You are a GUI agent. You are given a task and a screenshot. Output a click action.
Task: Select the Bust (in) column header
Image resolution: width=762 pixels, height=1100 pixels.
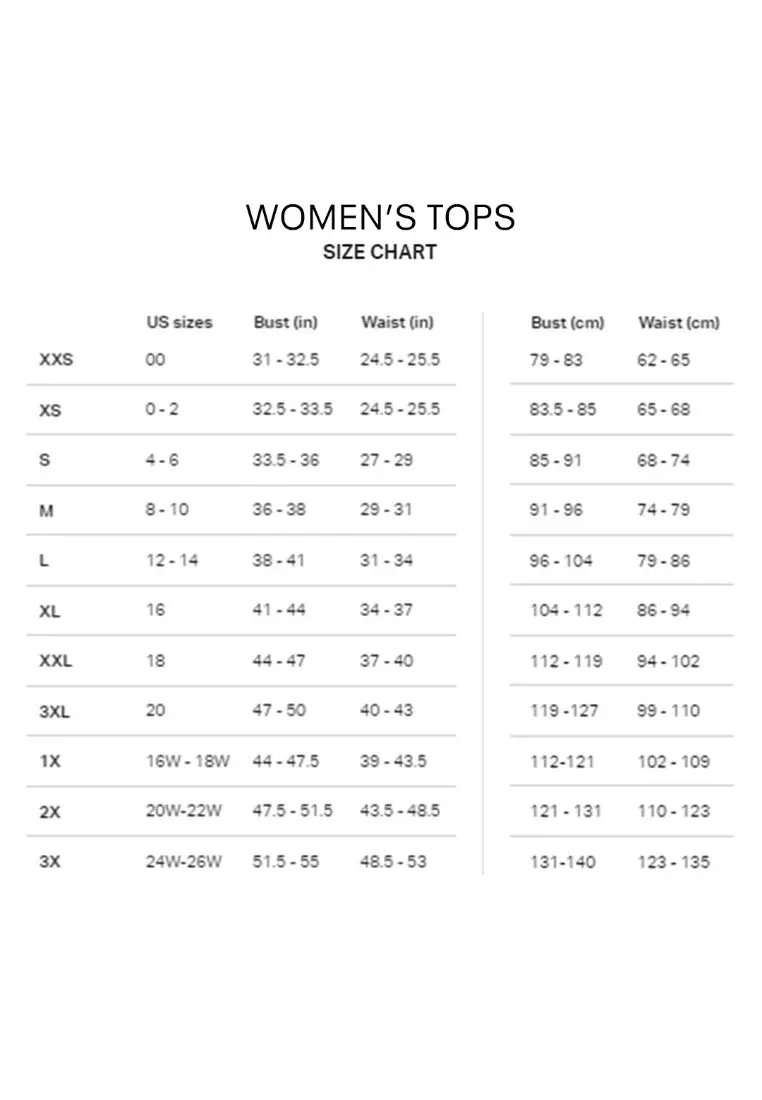pyautogui.click(x=286, y=322)
